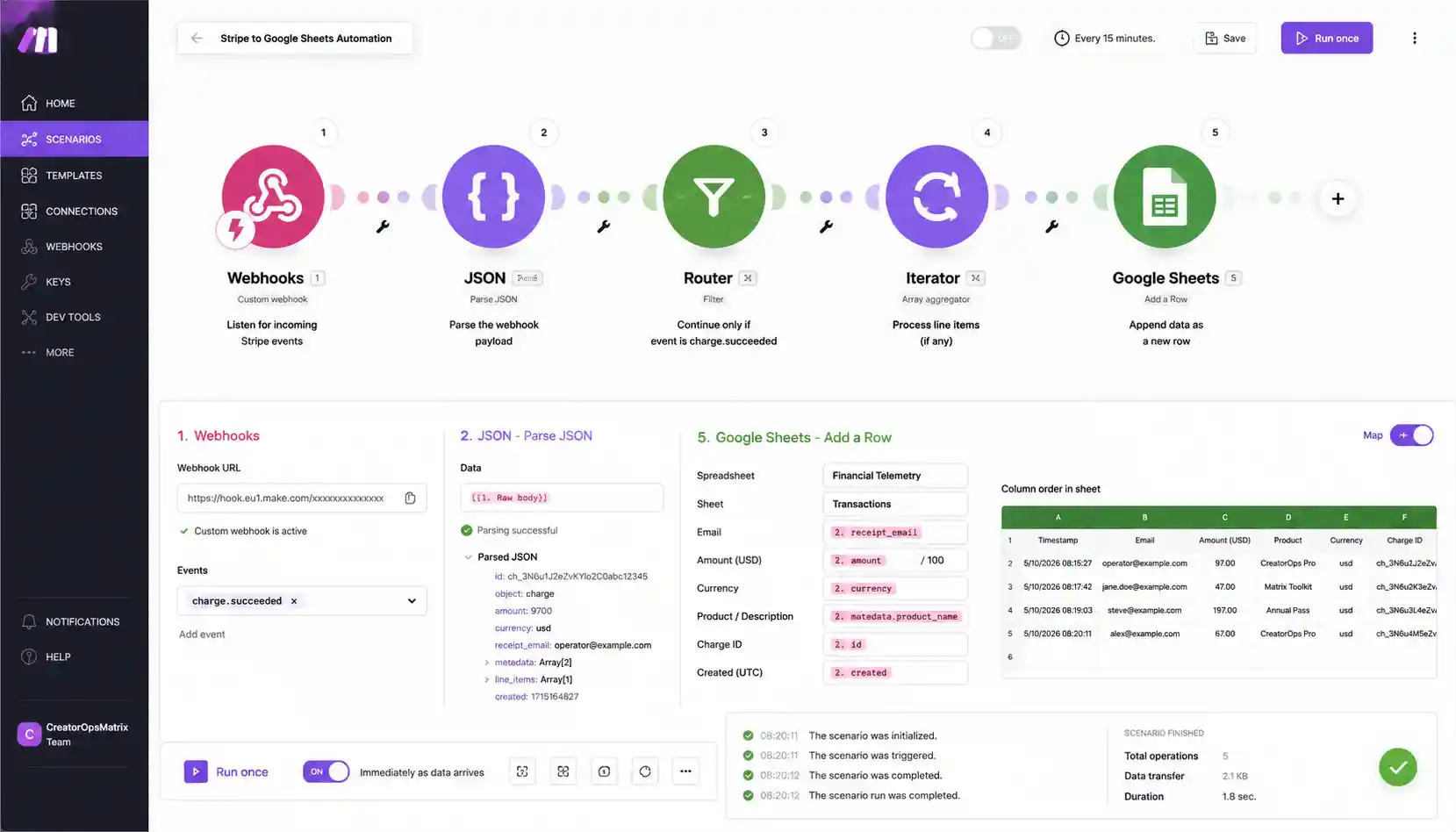Screen dimensions: 1456x832
Task: Open the Router filter module circle
Action: coord(714,197)
